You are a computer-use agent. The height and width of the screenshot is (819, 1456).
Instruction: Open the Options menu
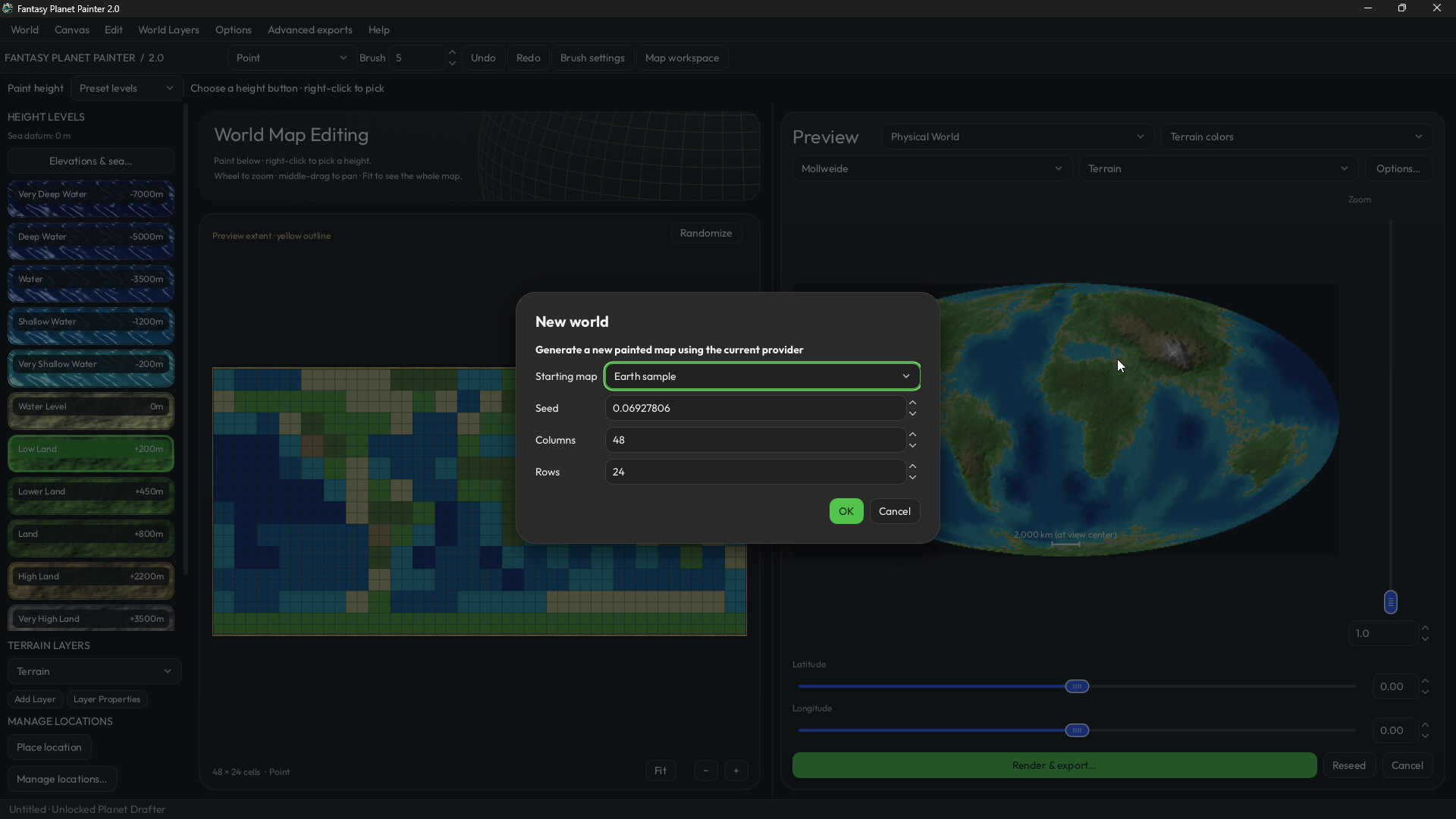[x=233, y=30]
